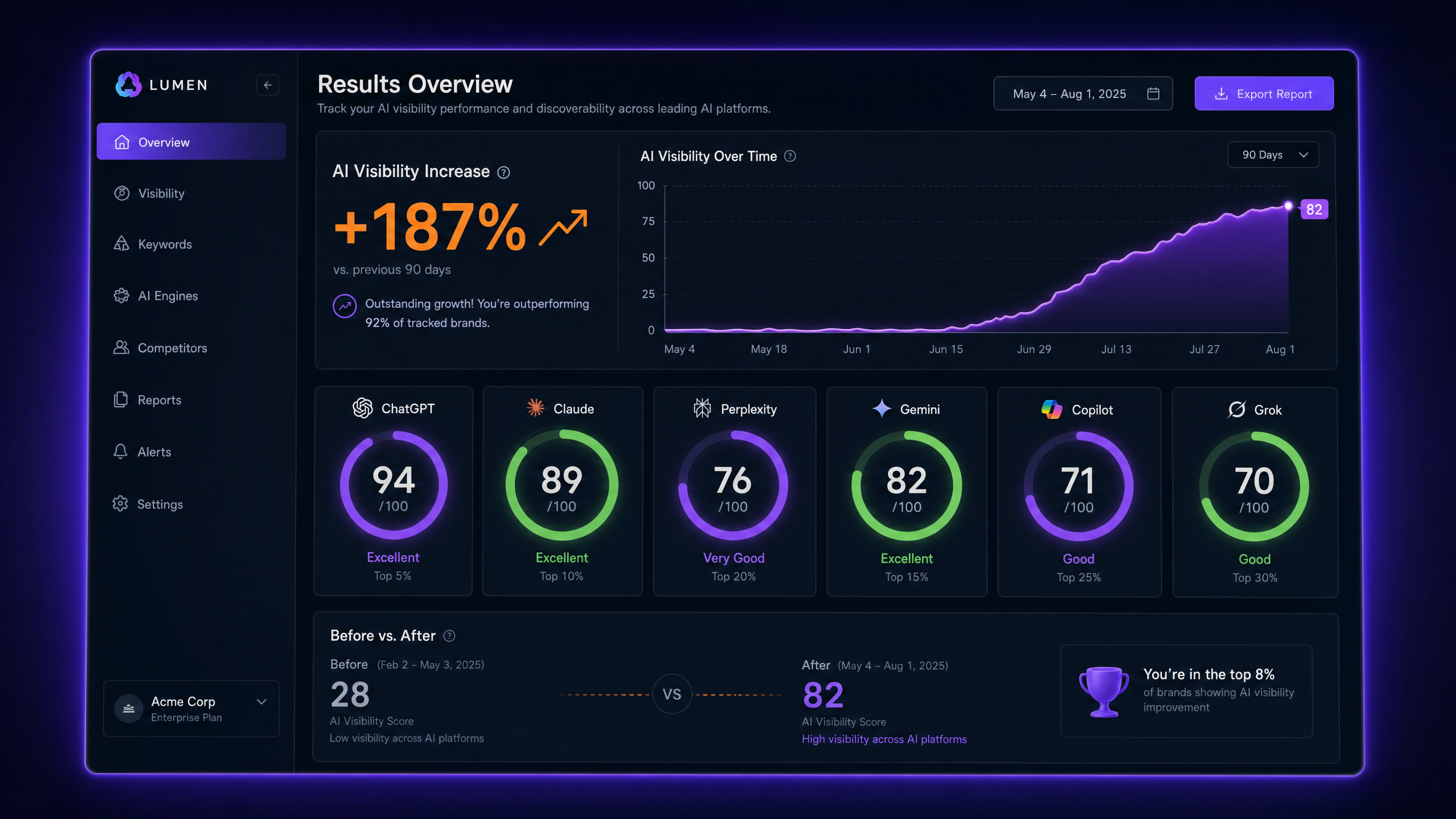Click the Keywords sidebar icon
Image resolution: width=1456 pixels, height=819 pixels.
pos(121,244)
